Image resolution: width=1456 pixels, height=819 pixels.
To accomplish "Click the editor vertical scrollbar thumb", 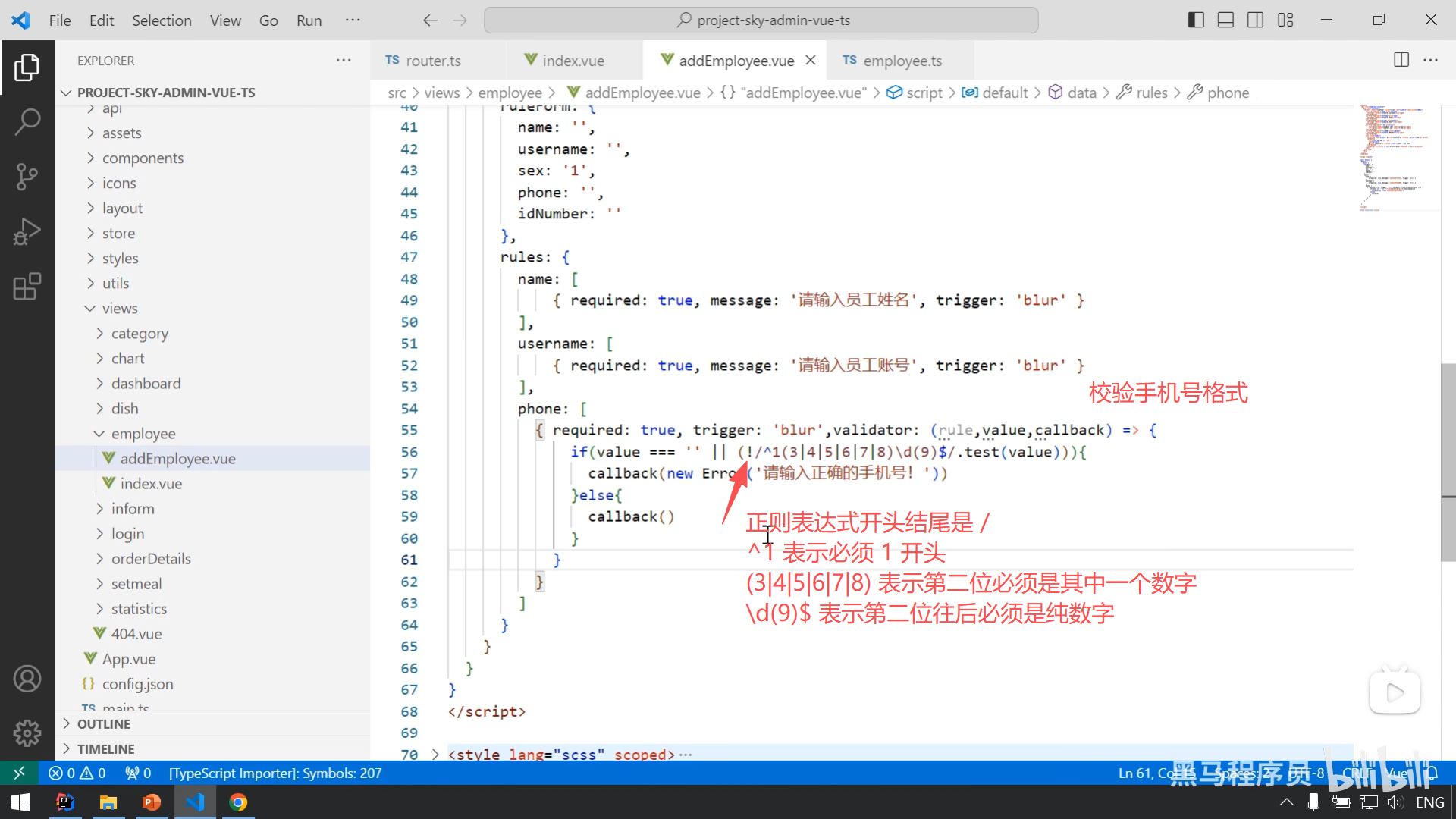I will pos(1448,463).
